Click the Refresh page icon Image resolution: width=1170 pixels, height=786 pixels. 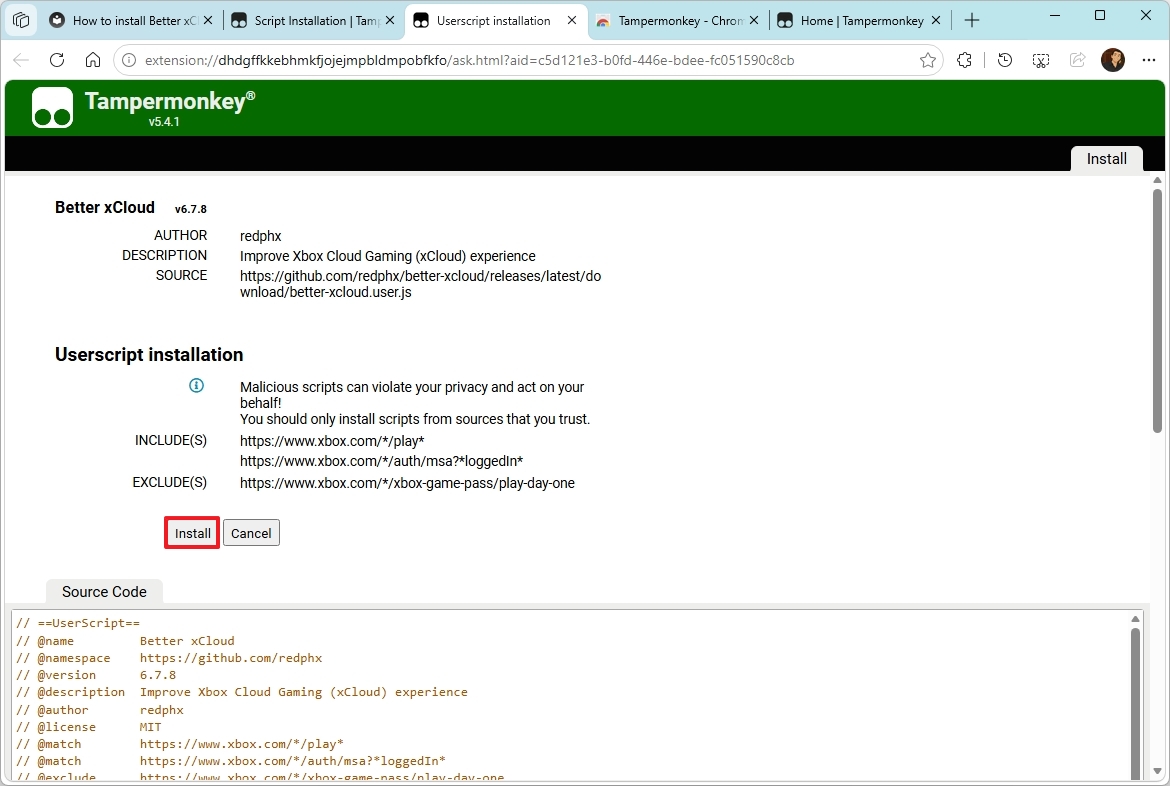pos(57,60)
